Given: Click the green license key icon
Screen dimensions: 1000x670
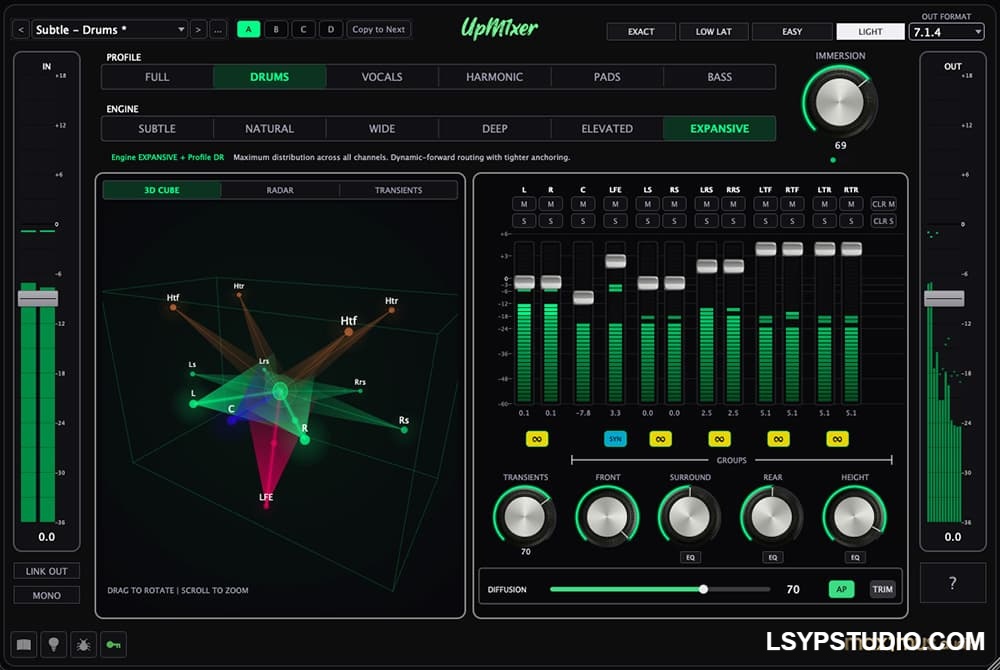Looking at the screenshot, I should coord(114,645).
